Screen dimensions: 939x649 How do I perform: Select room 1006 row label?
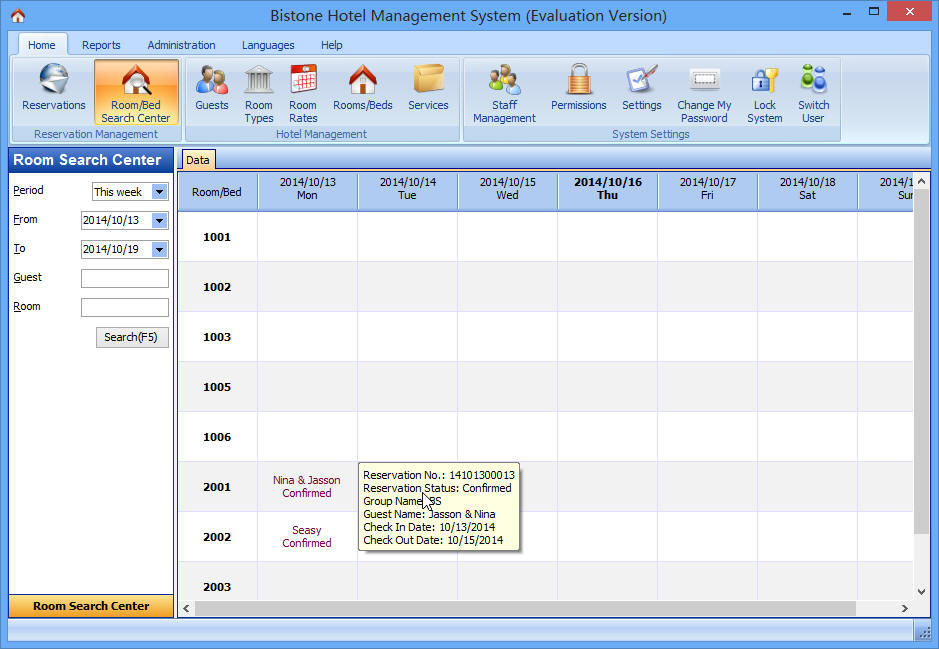pyautogui.click(x=217, y=437)
